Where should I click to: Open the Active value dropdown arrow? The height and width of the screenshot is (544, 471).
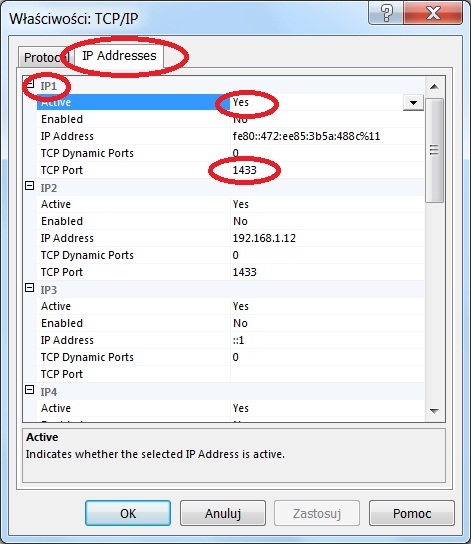(413, 103)
